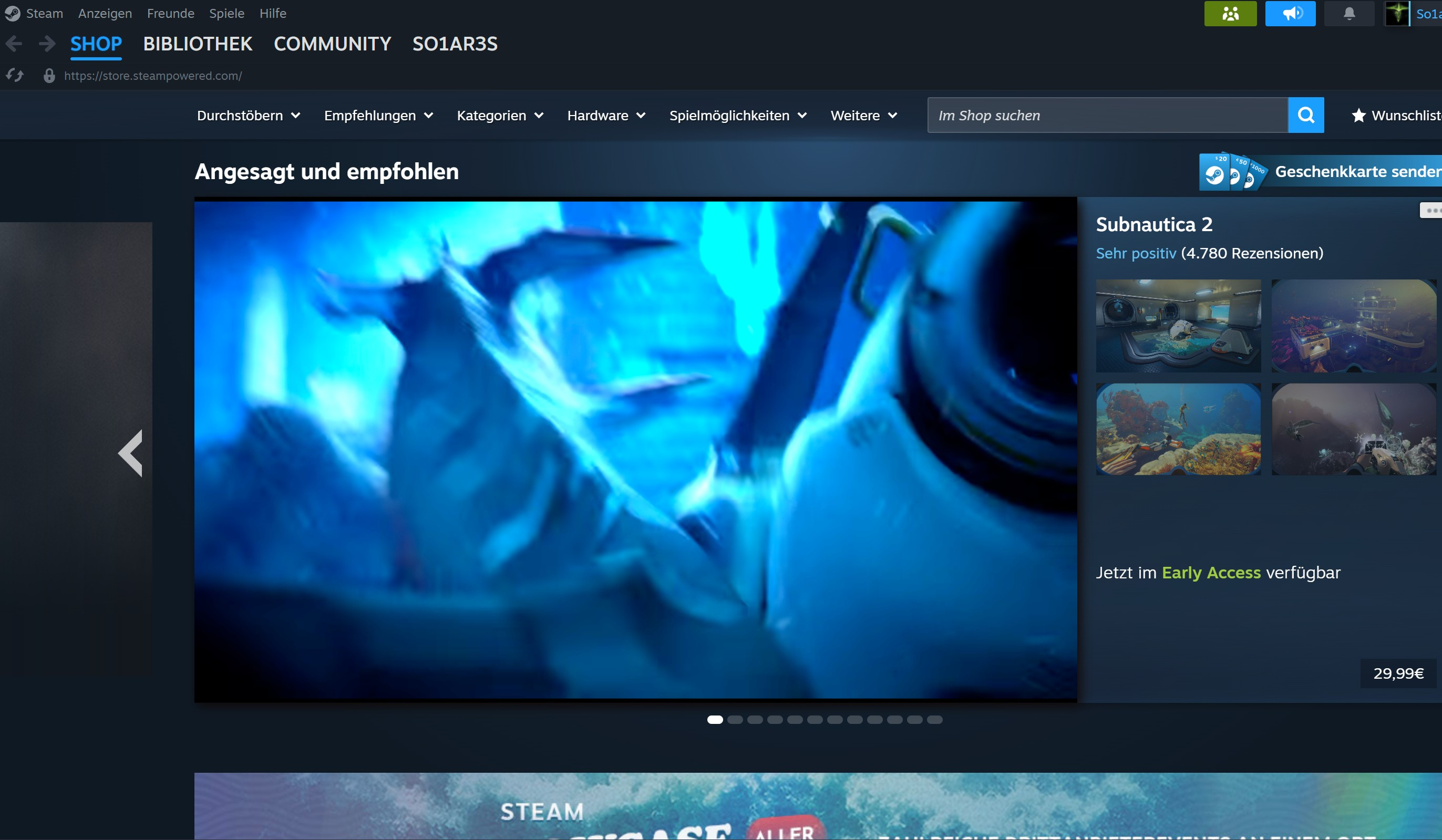This screenshot has height=840, width=1442.
Task: Open the Hilfe menu
Action: 273,13
